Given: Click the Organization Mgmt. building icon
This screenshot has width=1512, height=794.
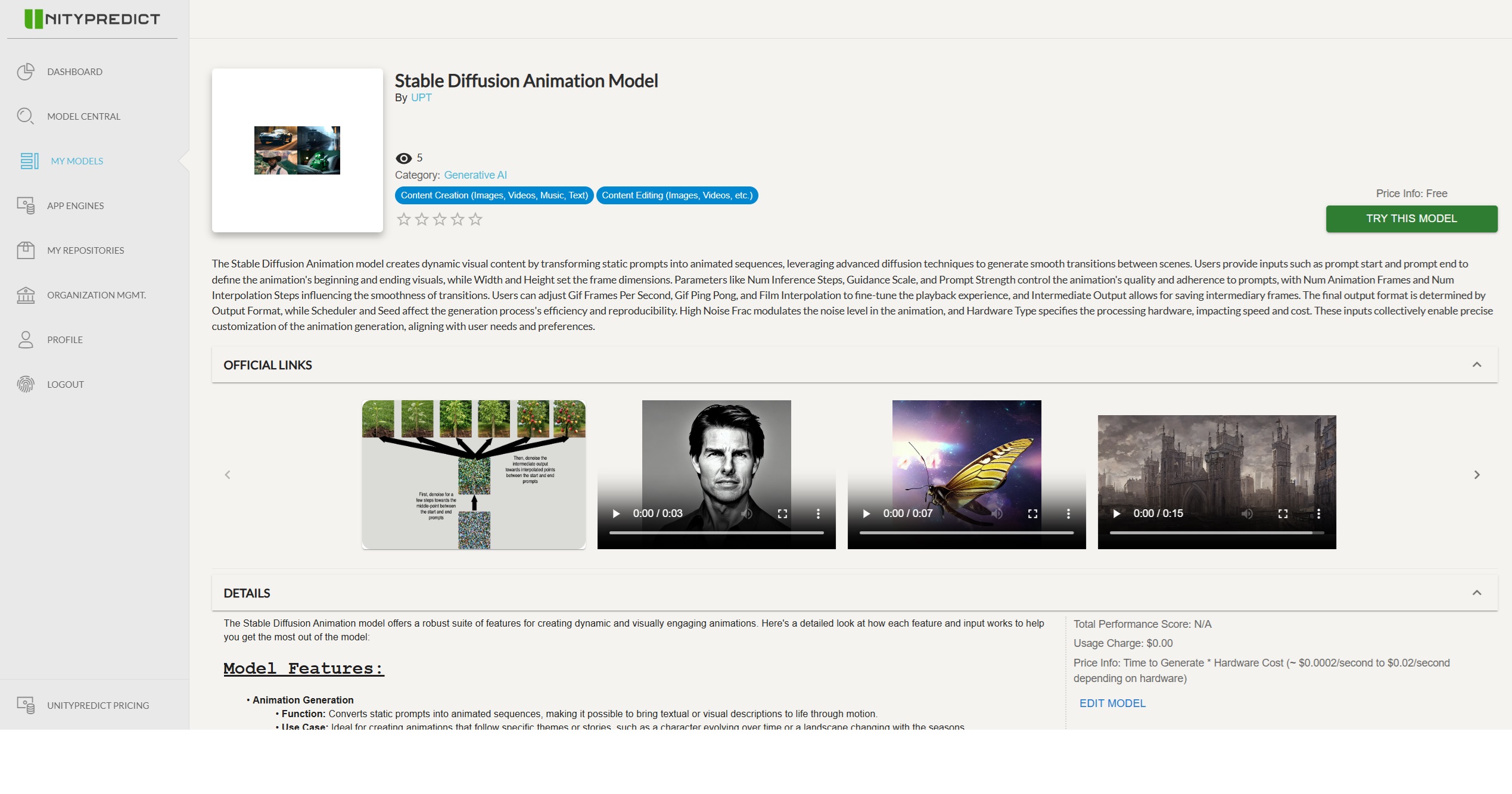Looking at the screenshot, I should (26, 295).
